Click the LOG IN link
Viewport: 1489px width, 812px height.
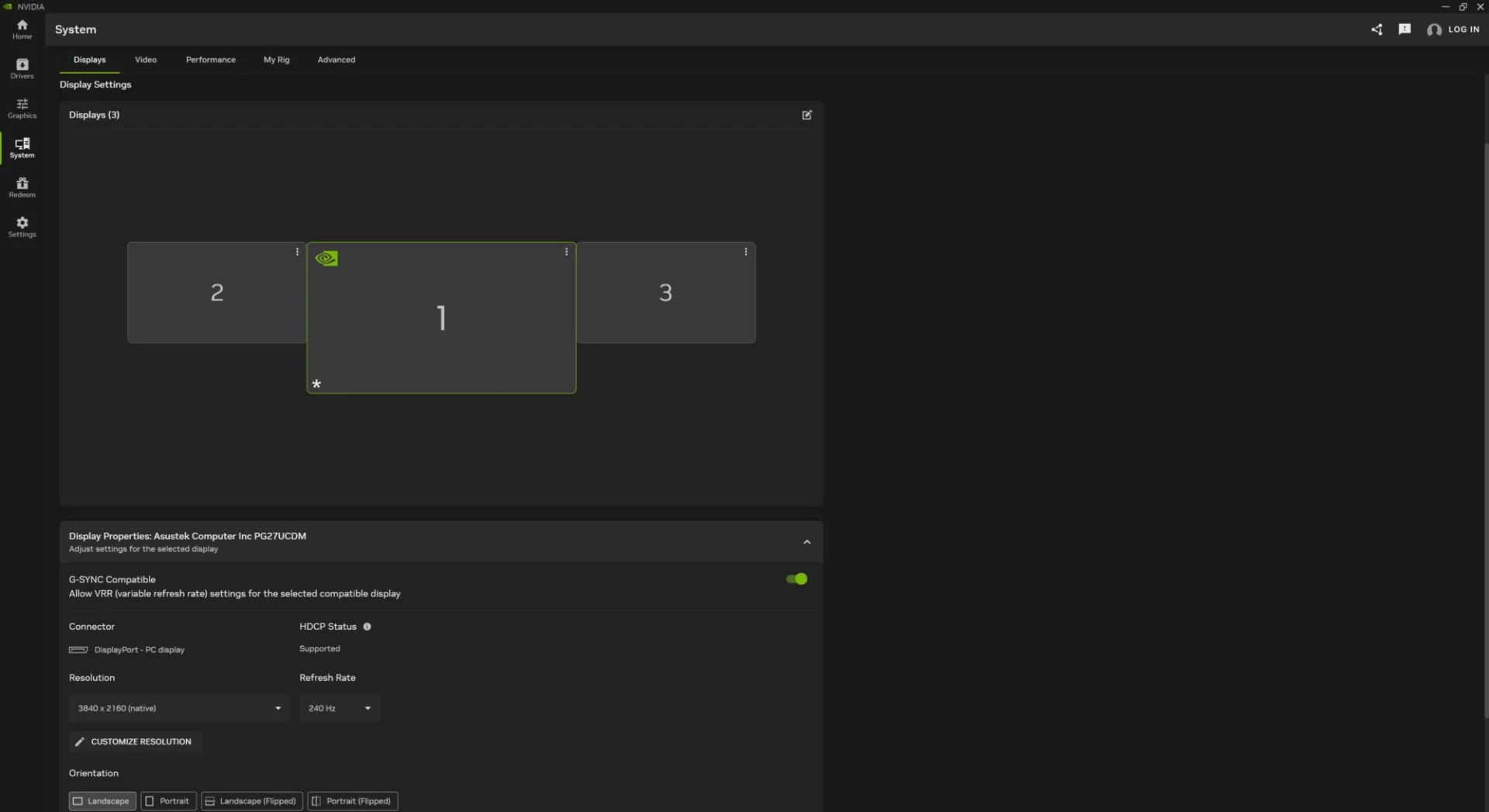pos(1463,29)
